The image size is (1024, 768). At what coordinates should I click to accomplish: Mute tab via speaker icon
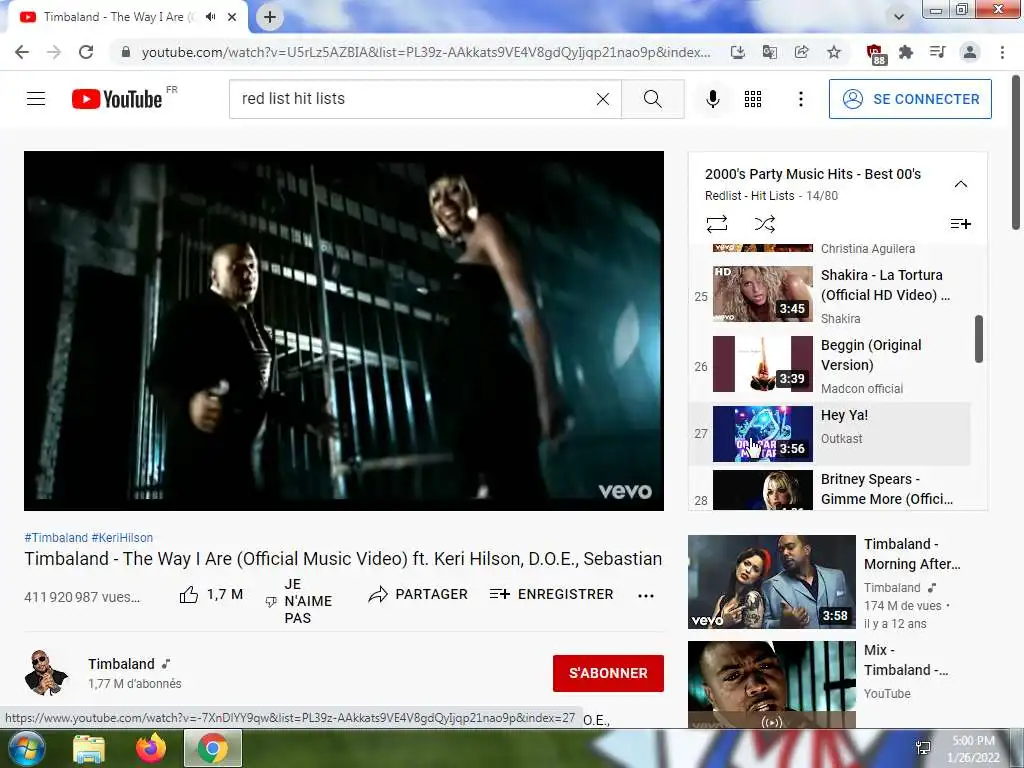pos(210,17)
